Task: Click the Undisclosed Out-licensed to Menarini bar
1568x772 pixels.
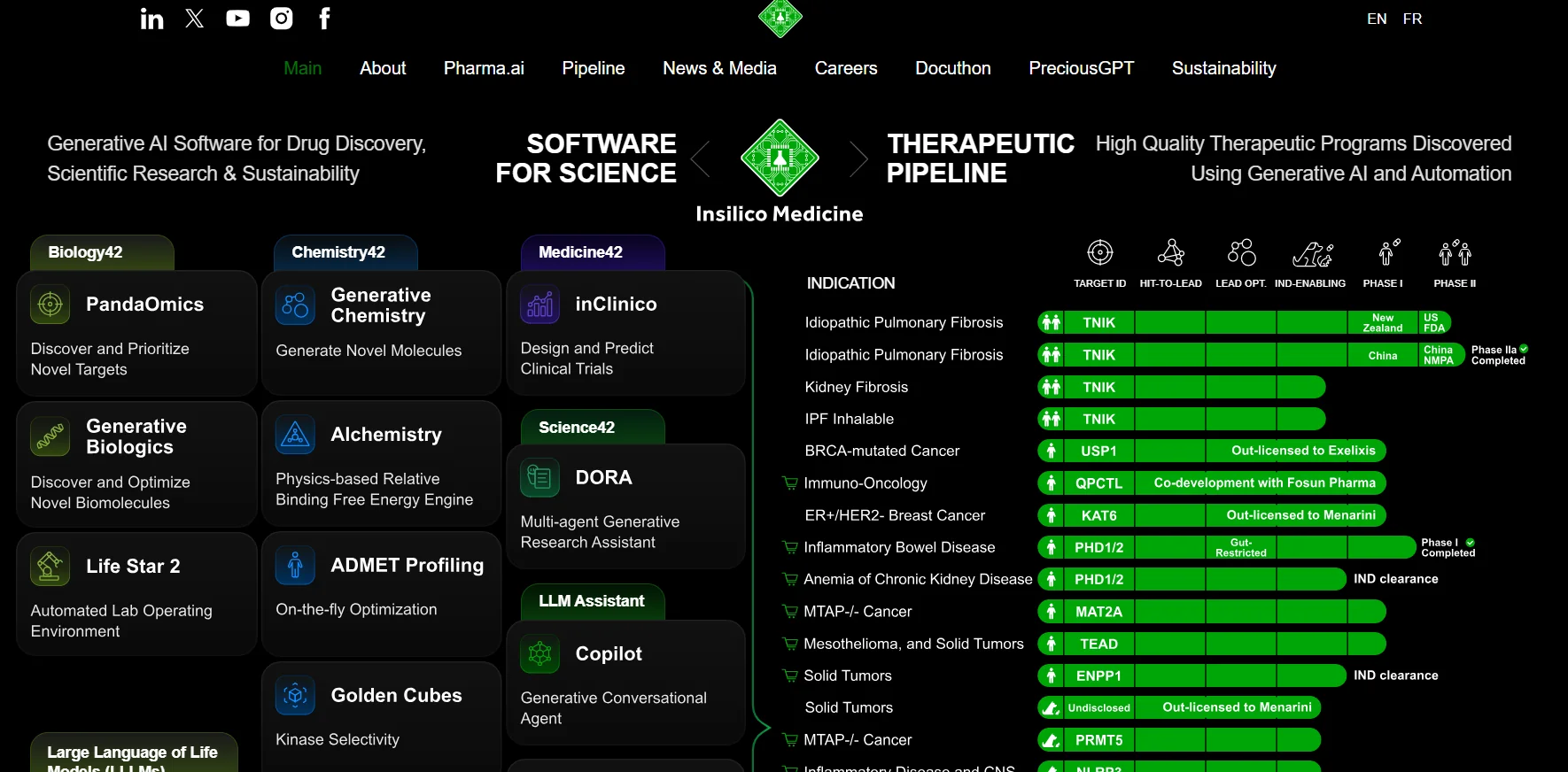Action: [x=1179, y=707]
